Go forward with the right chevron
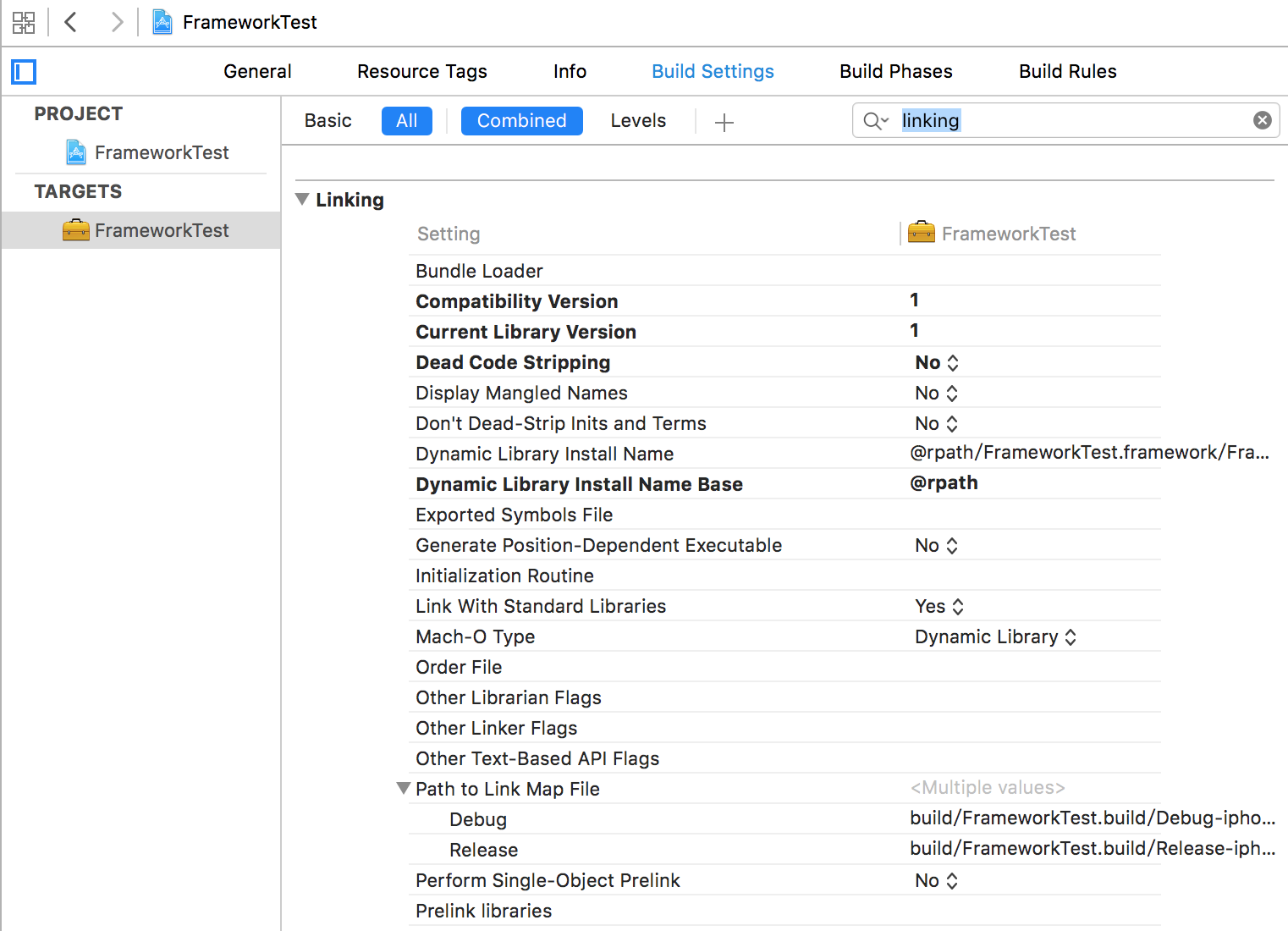1288x931 pixels. [x=117, y=22]
